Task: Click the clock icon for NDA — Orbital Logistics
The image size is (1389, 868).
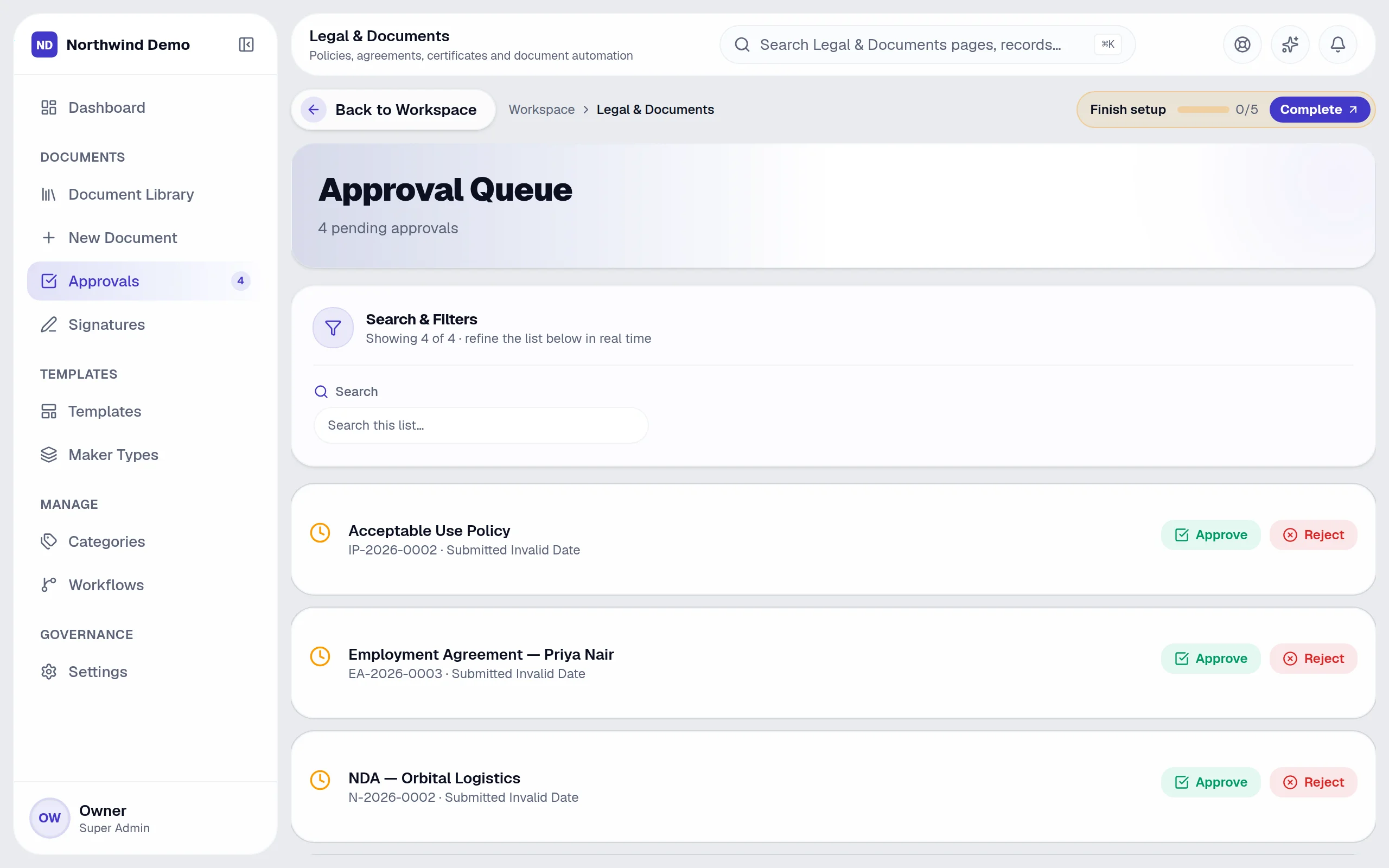Action: coord(320,780)
